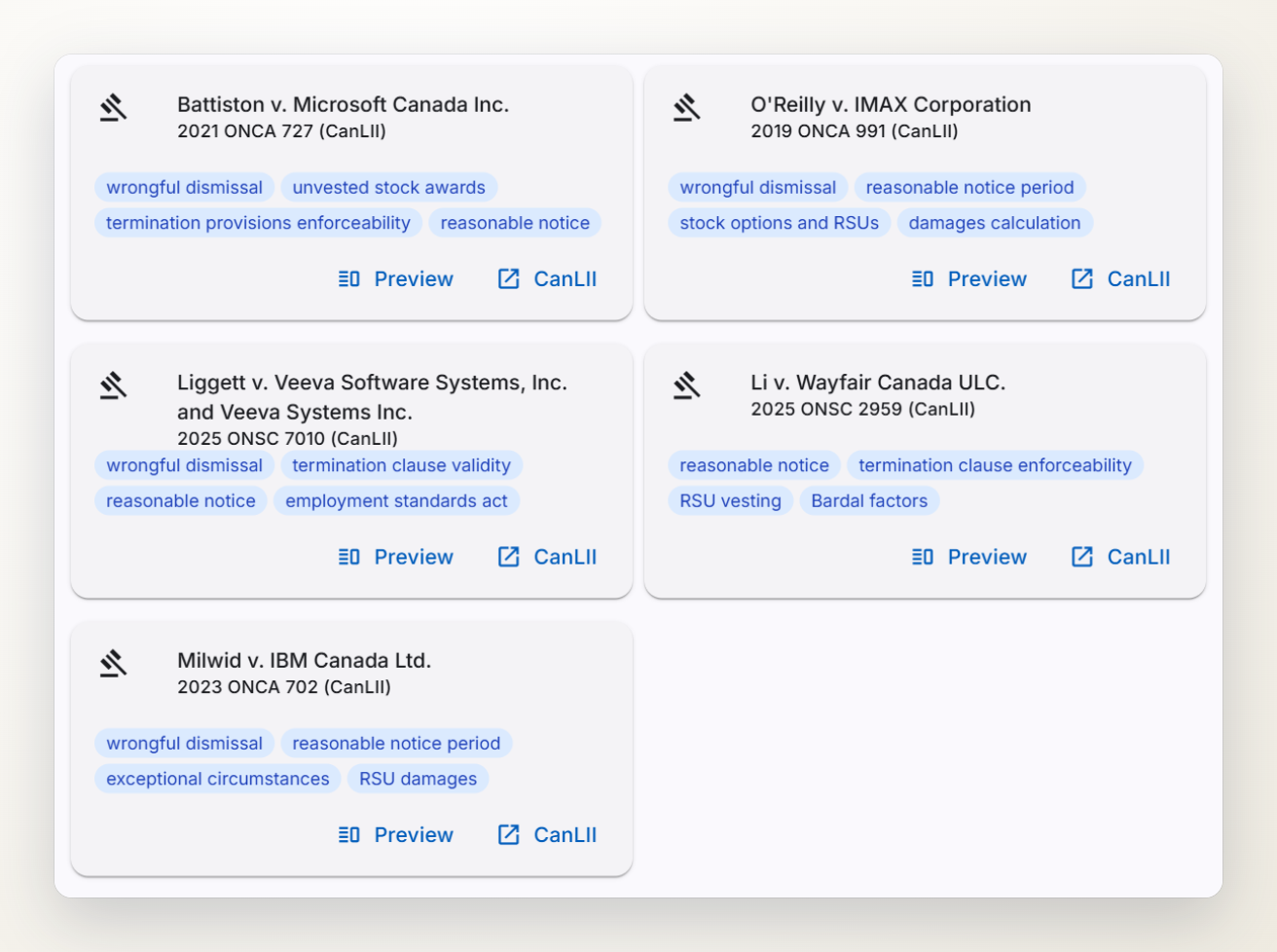Screen dimensions: 1277x952
Task: Click 'wrongful dismissal' tag on Milwid card
Action: (184, 744)
